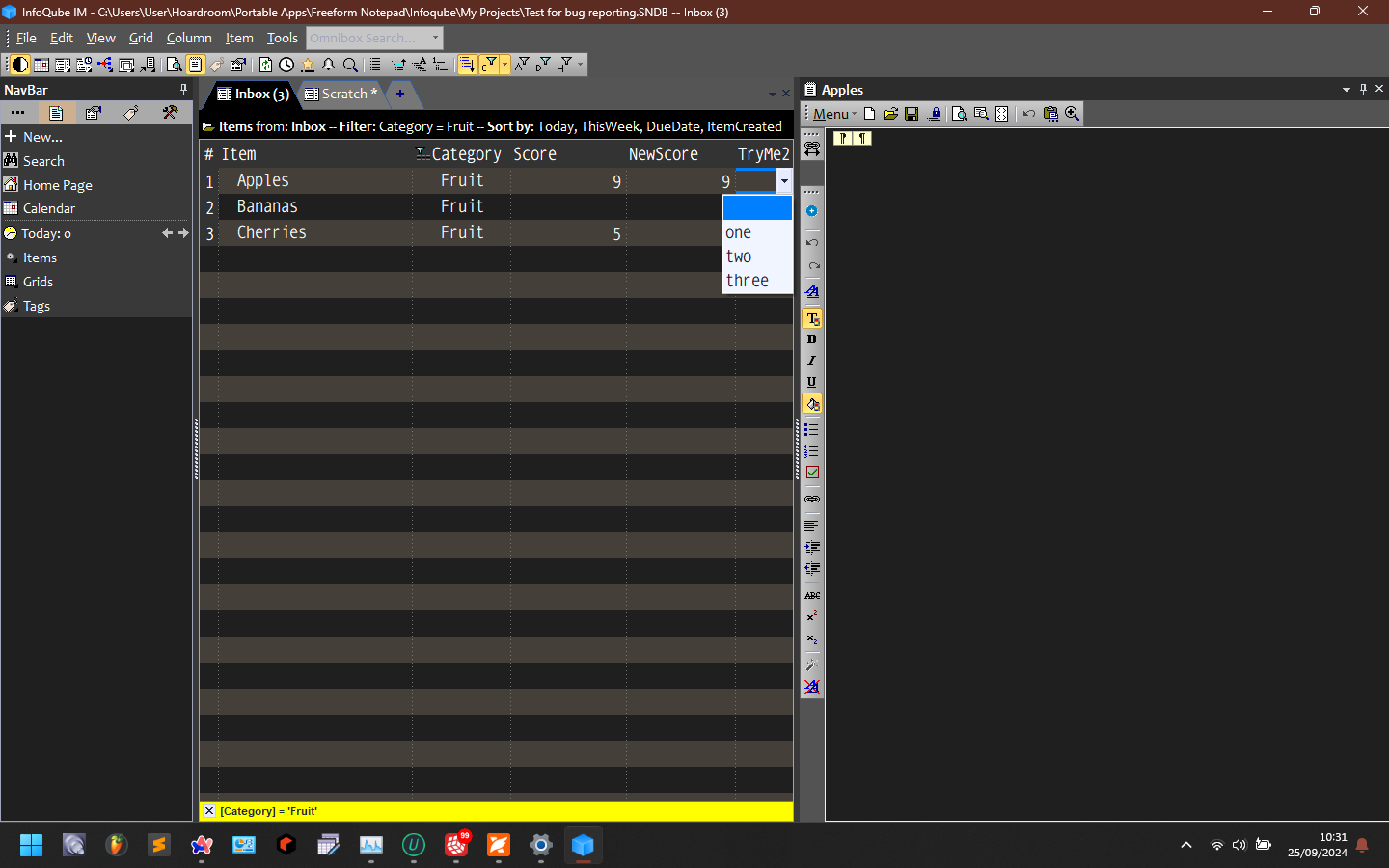Toggle italic formatting in editor toolbar

point(812,361)
